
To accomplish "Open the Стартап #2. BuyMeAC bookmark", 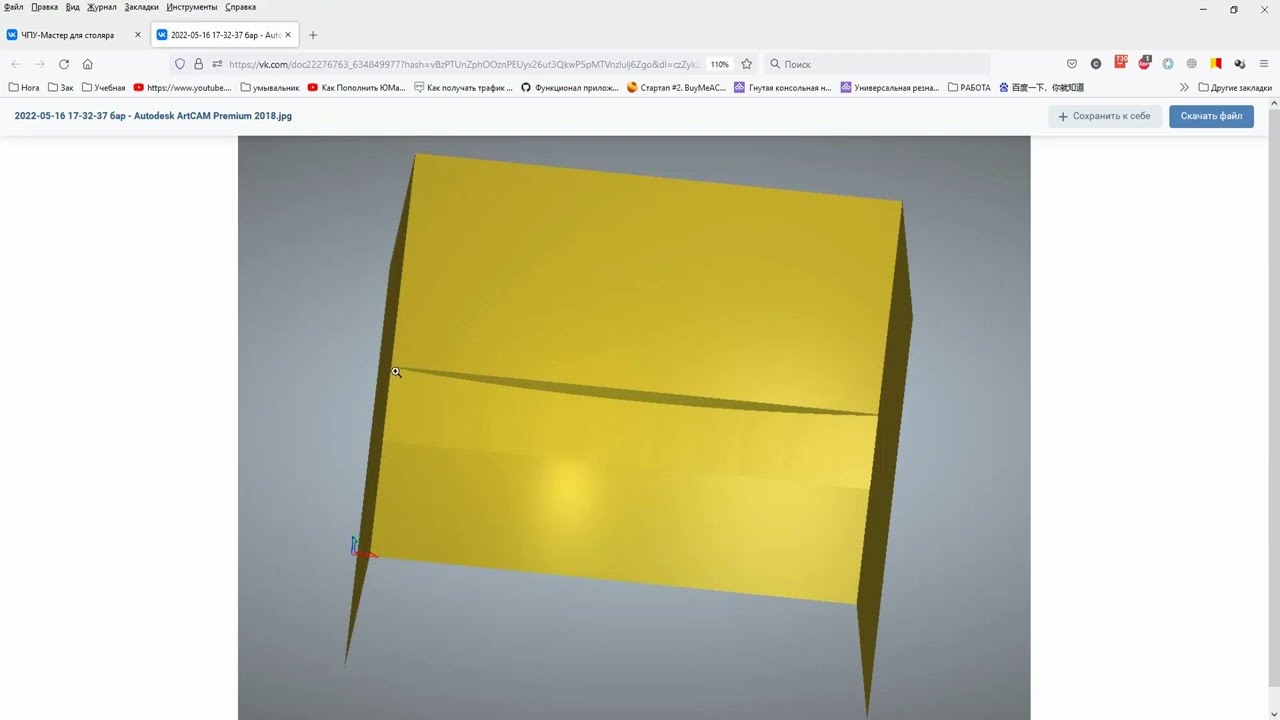I will point(676,88).
